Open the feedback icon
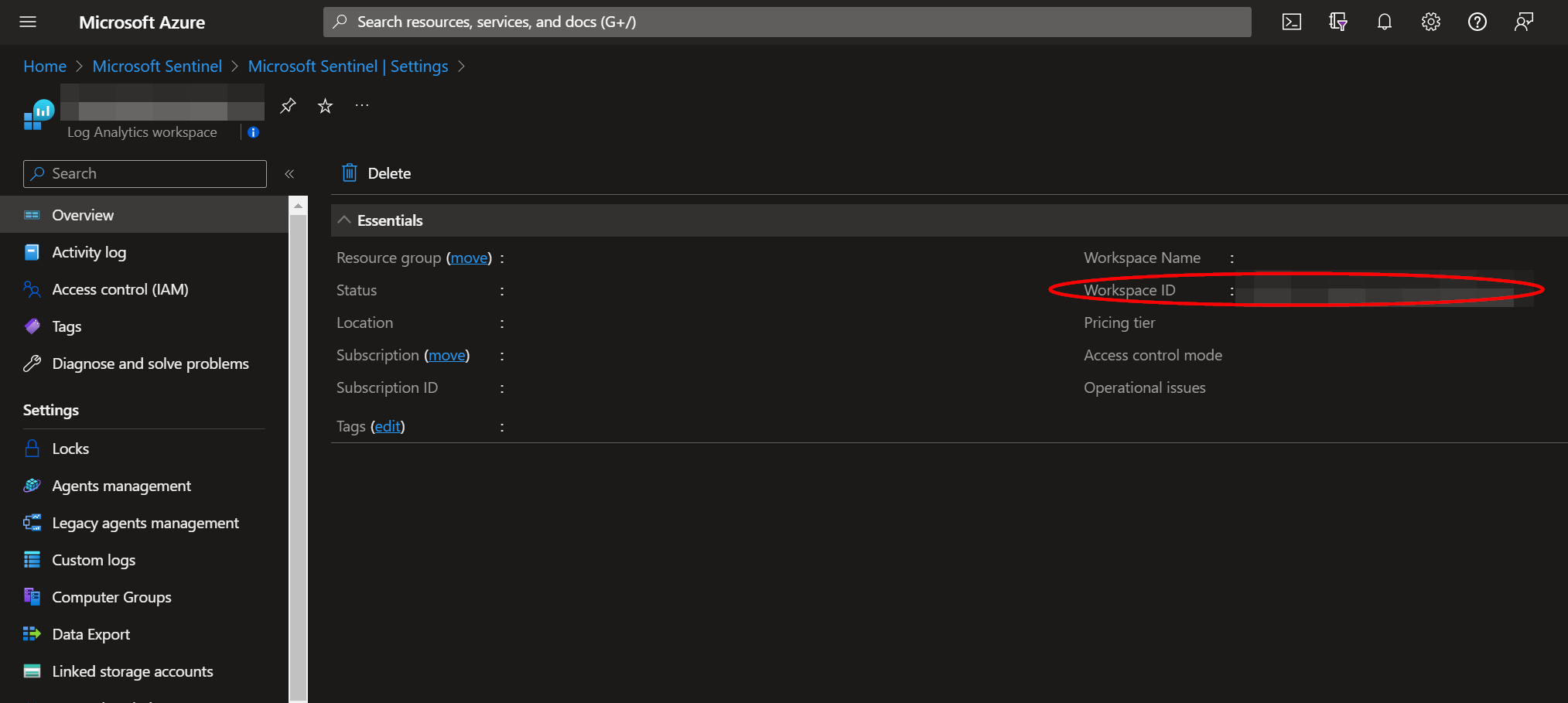 pyautogui.click(x=1524, y=22)
